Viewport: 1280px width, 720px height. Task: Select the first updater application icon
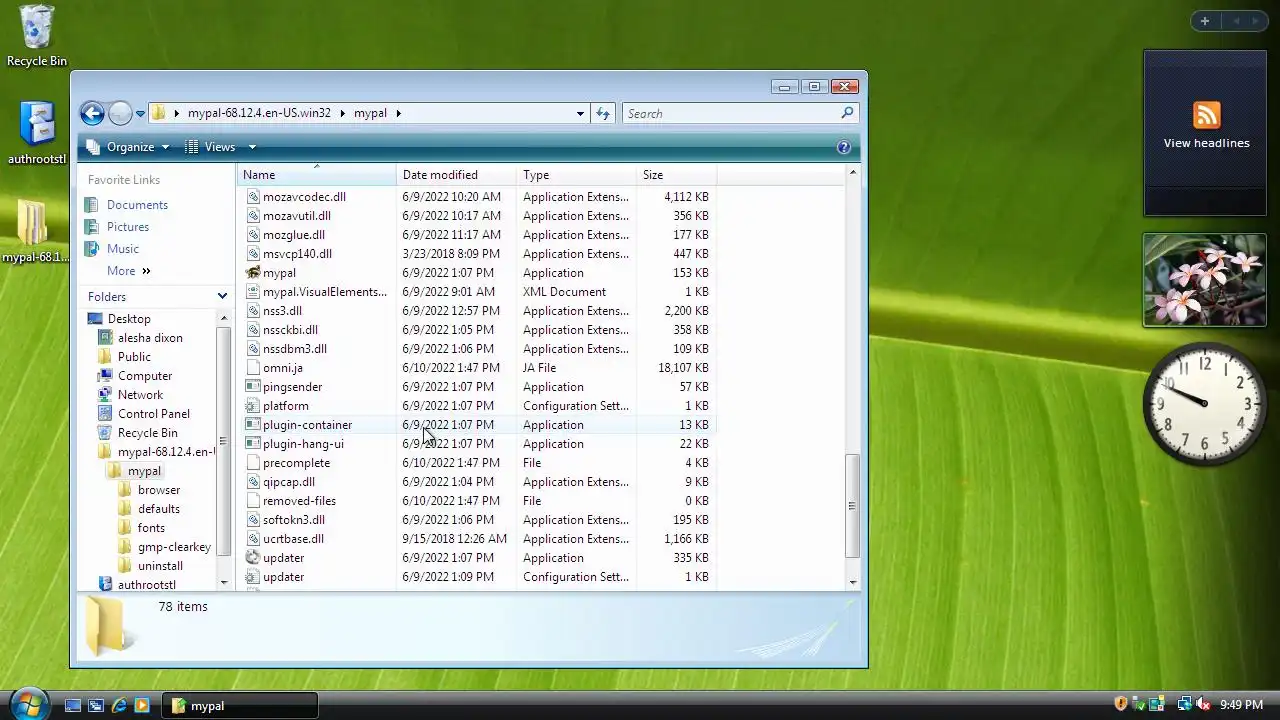(253, 558)
